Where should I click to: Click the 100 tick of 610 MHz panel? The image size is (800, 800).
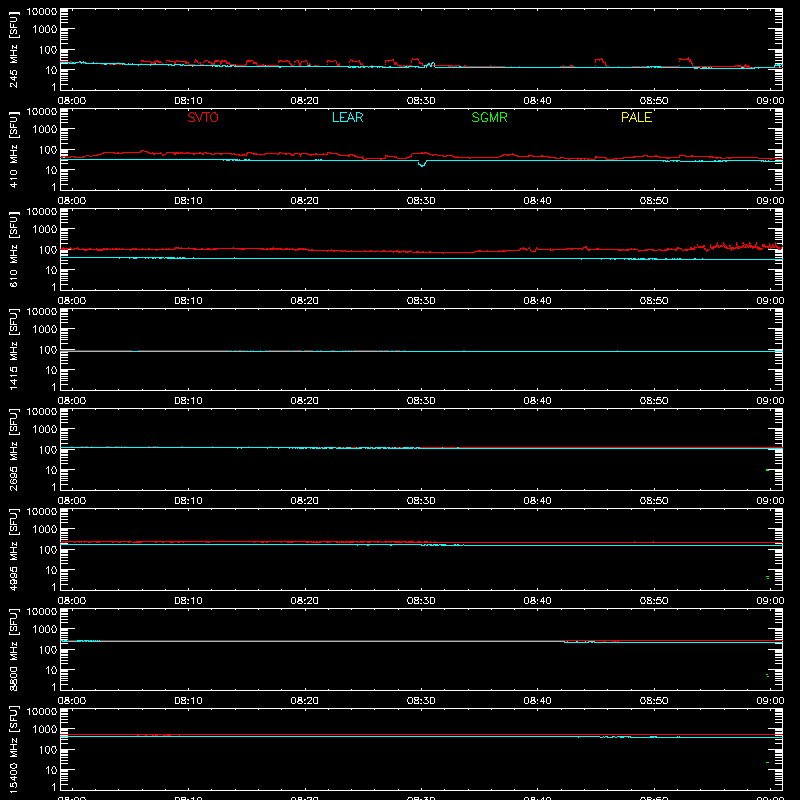click(x=48, y=250)
